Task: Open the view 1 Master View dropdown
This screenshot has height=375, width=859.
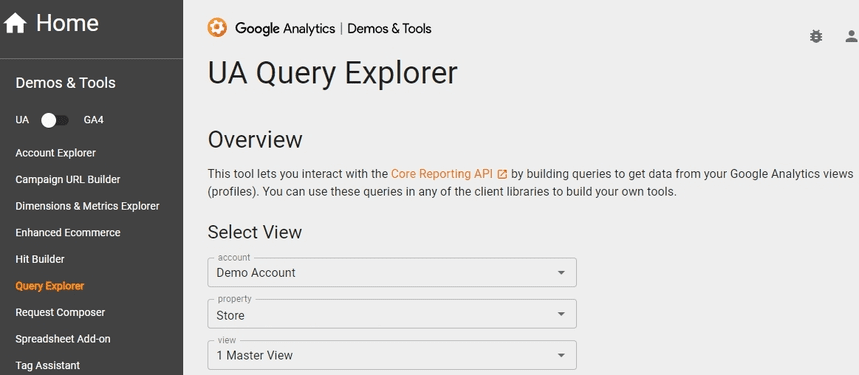Action: [392, 355]
